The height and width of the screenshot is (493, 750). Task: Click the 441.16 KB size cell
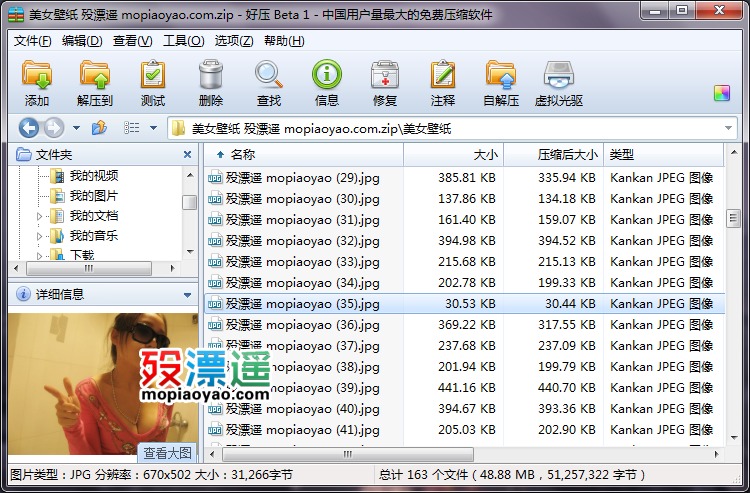(x=467, y=388)
